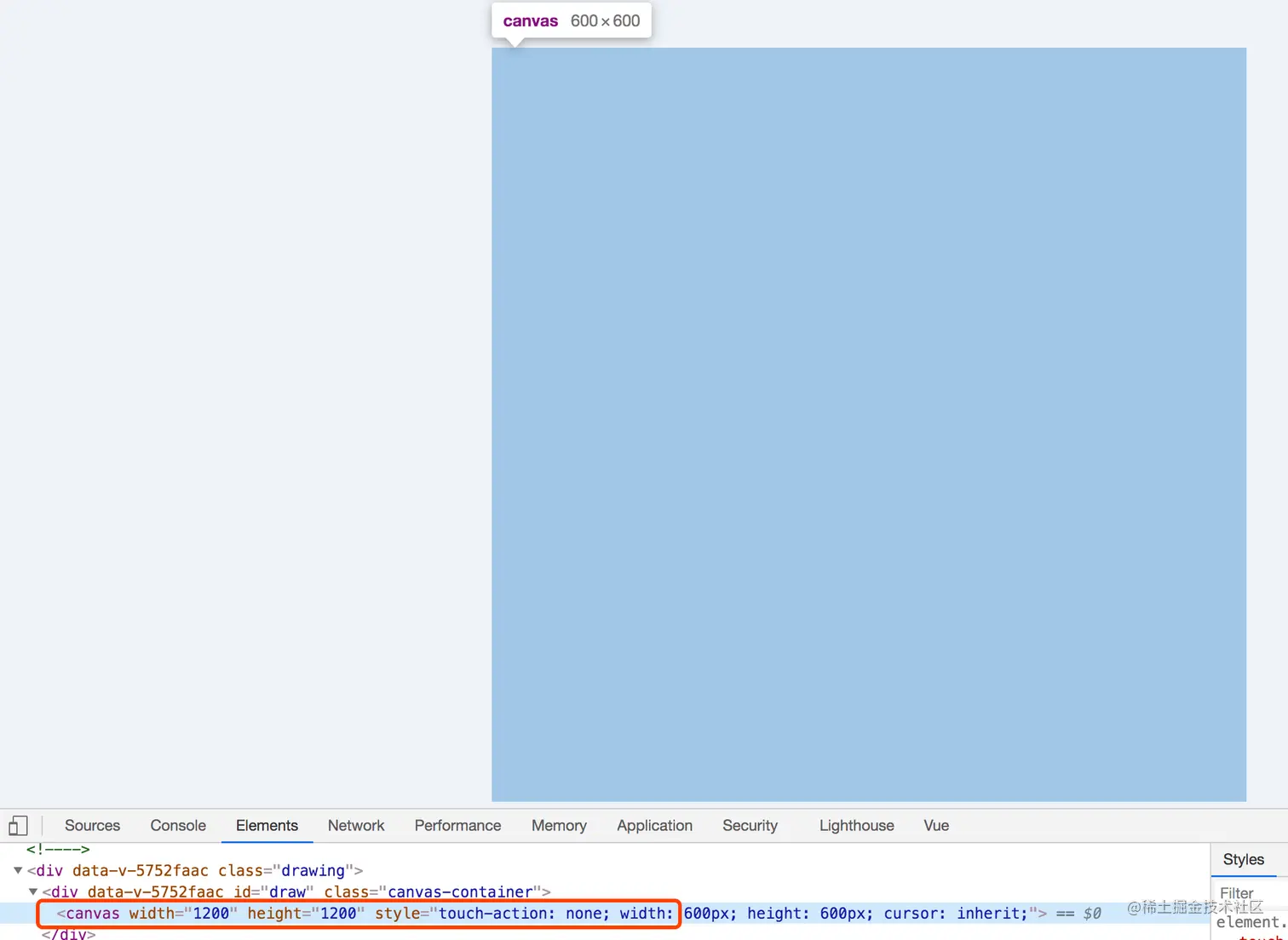Open the Memory tab
Viewport: 1288px width, 940px height.
click(x=559, y=825)
